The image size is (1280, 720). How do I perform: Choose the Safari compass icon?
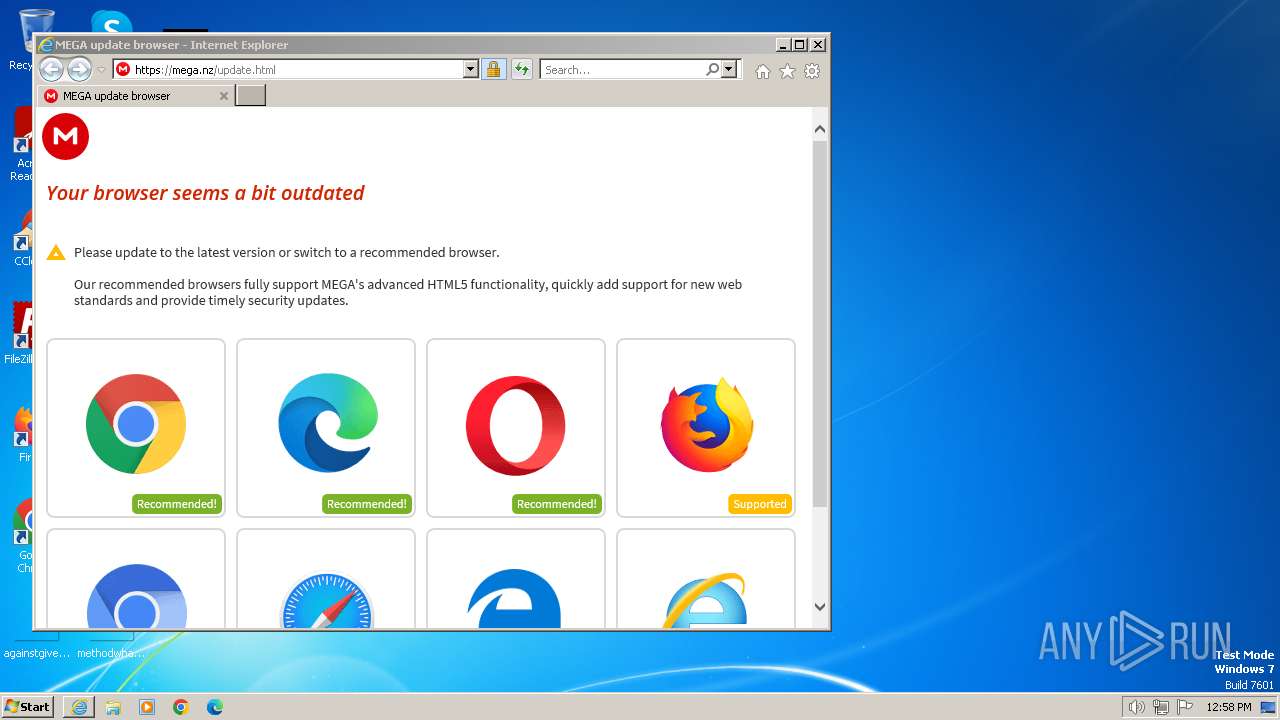327,600
